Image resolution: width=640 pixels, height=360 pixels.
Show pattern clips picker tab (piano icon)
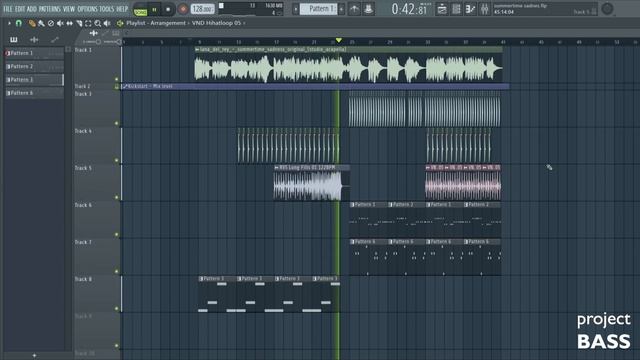tap(13, 40)
